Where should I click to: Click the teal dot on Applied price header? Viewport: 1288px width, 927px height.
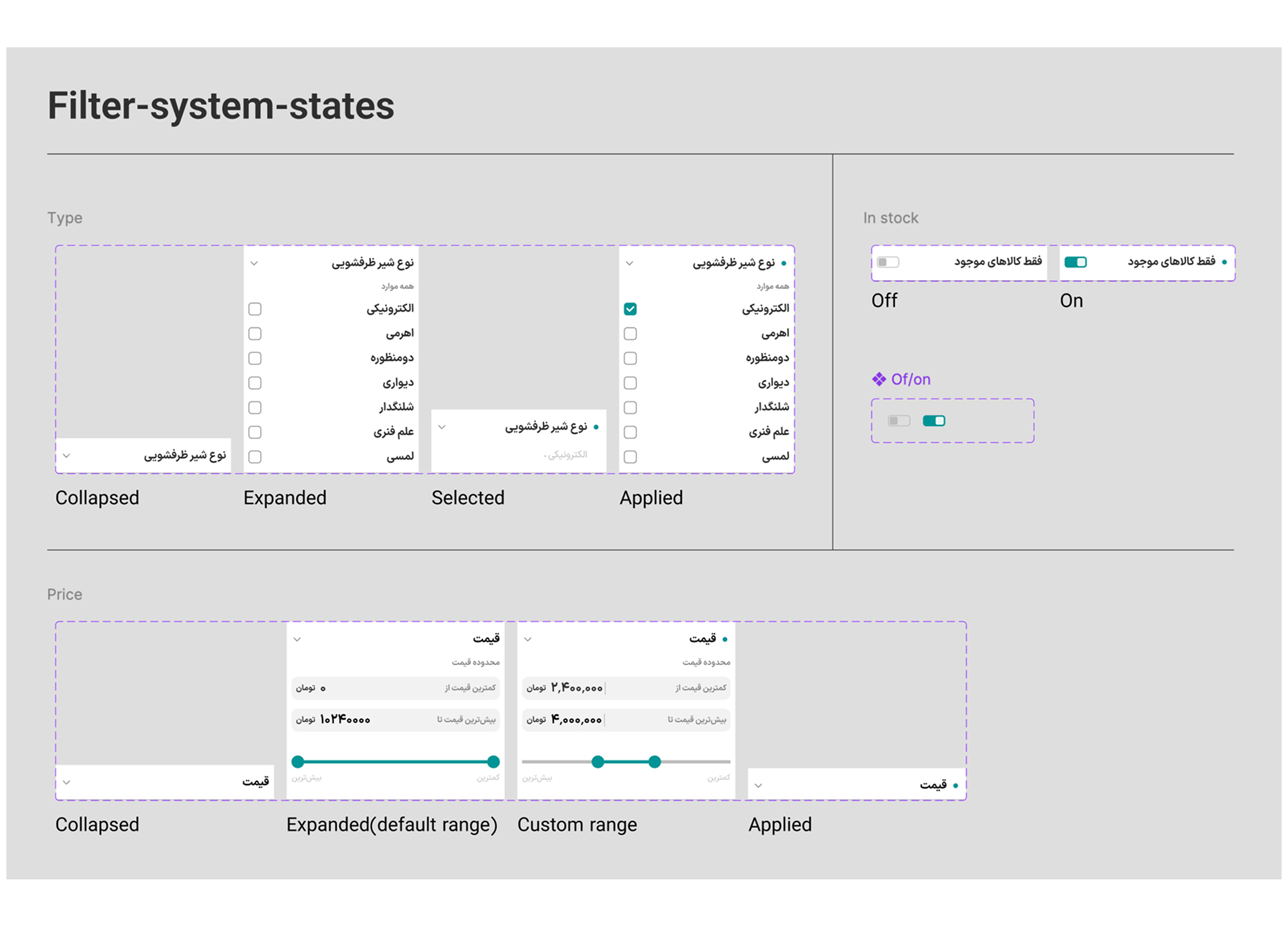pyautogui.click(x=956, y=785)
